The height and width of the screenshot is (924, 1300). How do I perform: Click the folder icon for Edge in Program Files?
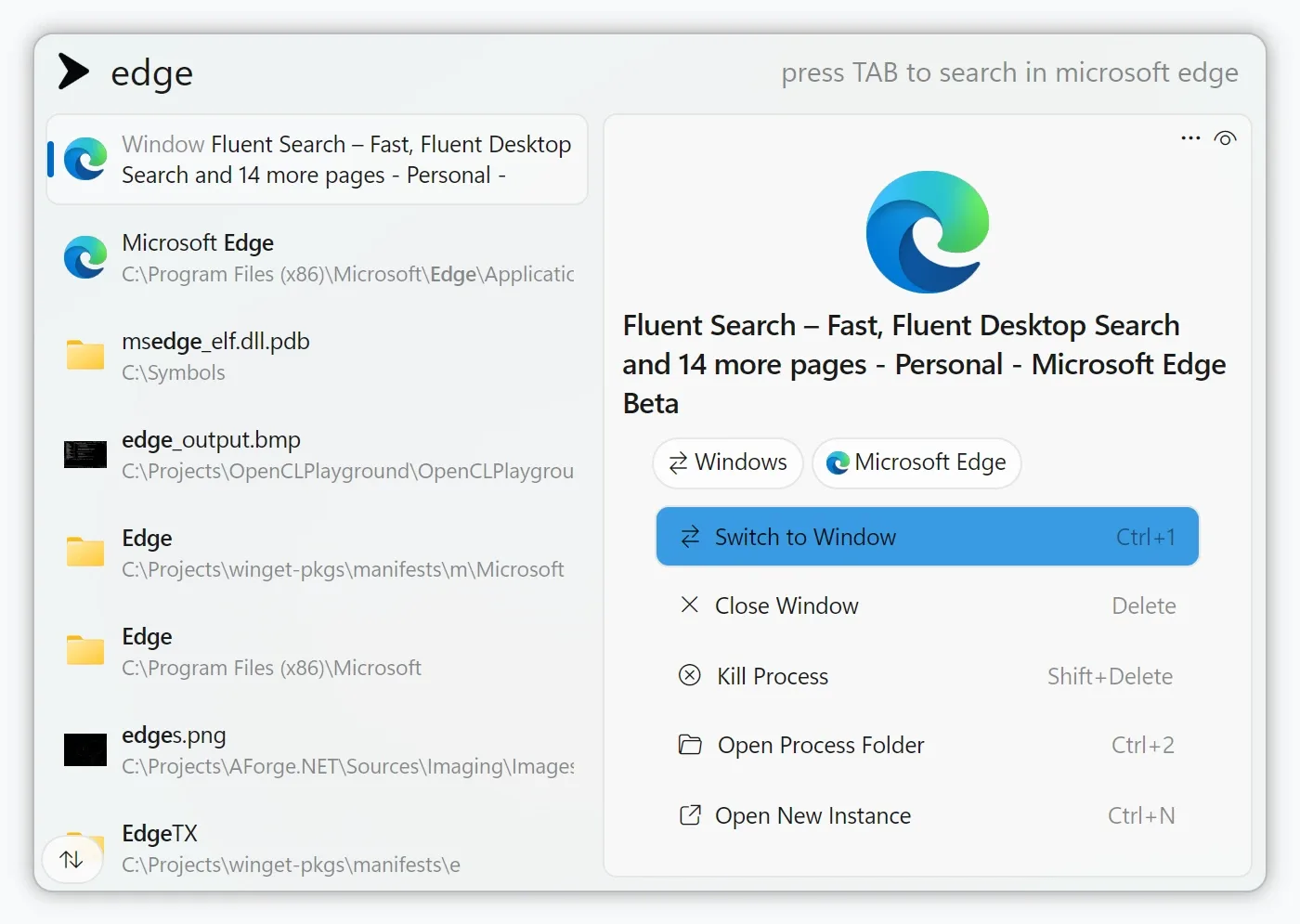85,650
